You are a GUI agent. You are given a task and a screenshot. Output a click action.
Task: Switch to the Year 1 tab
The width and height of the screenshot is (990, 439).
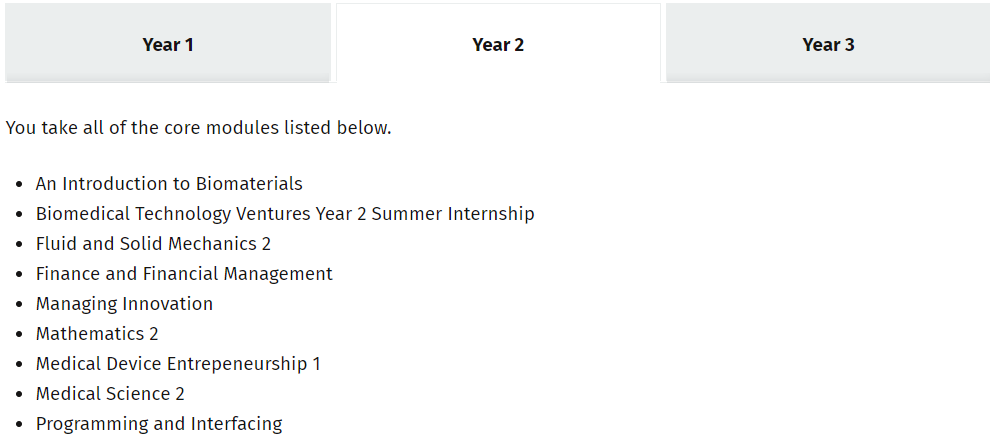click(168, 44)
